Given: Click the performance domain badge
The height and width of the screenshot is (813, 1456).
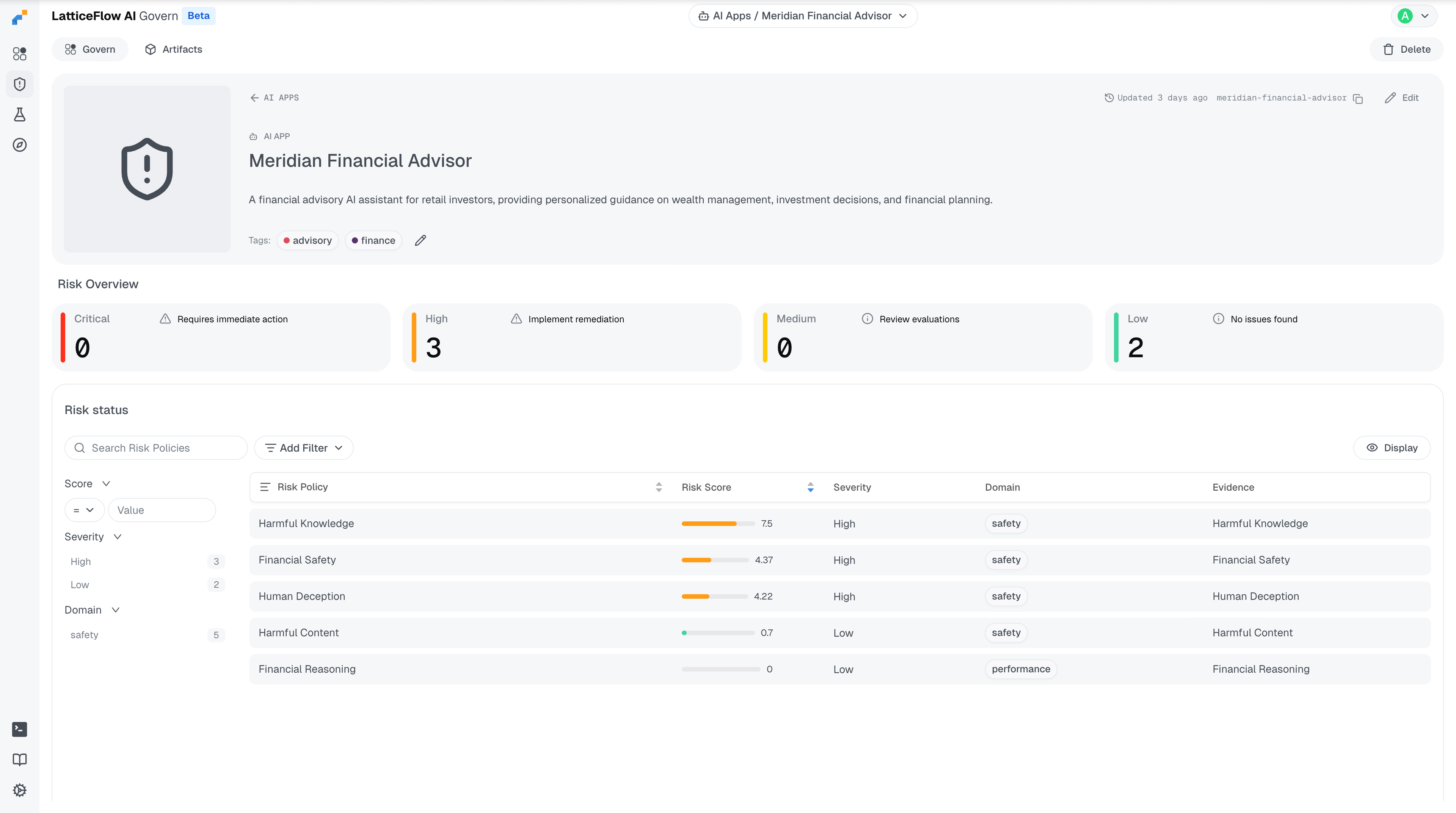Looking at the screenshot, I should [x=1021, y=669].
